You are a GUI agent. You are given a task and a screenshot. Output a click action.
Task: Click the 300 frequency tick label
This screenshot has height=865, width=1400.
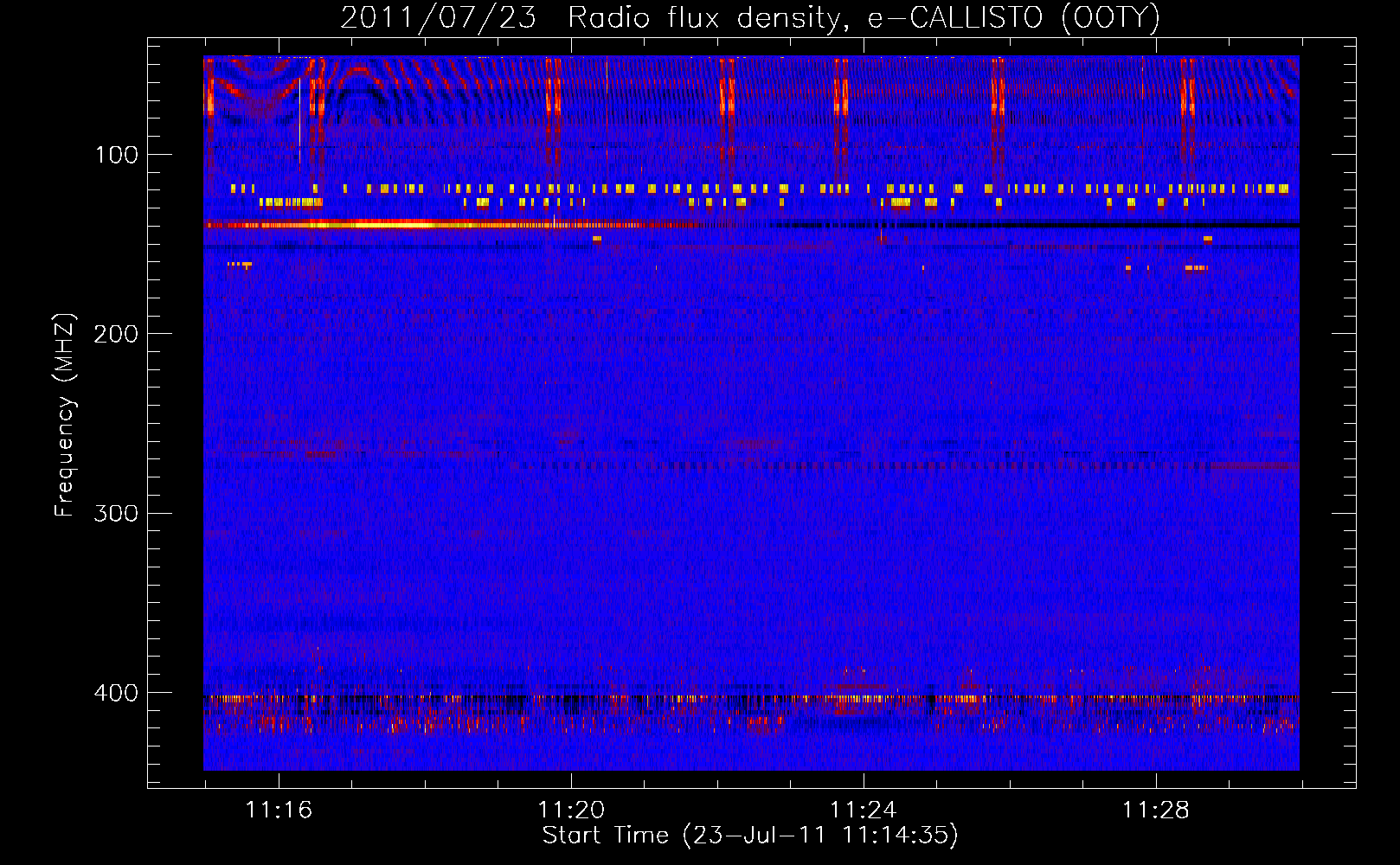(116, 513)
